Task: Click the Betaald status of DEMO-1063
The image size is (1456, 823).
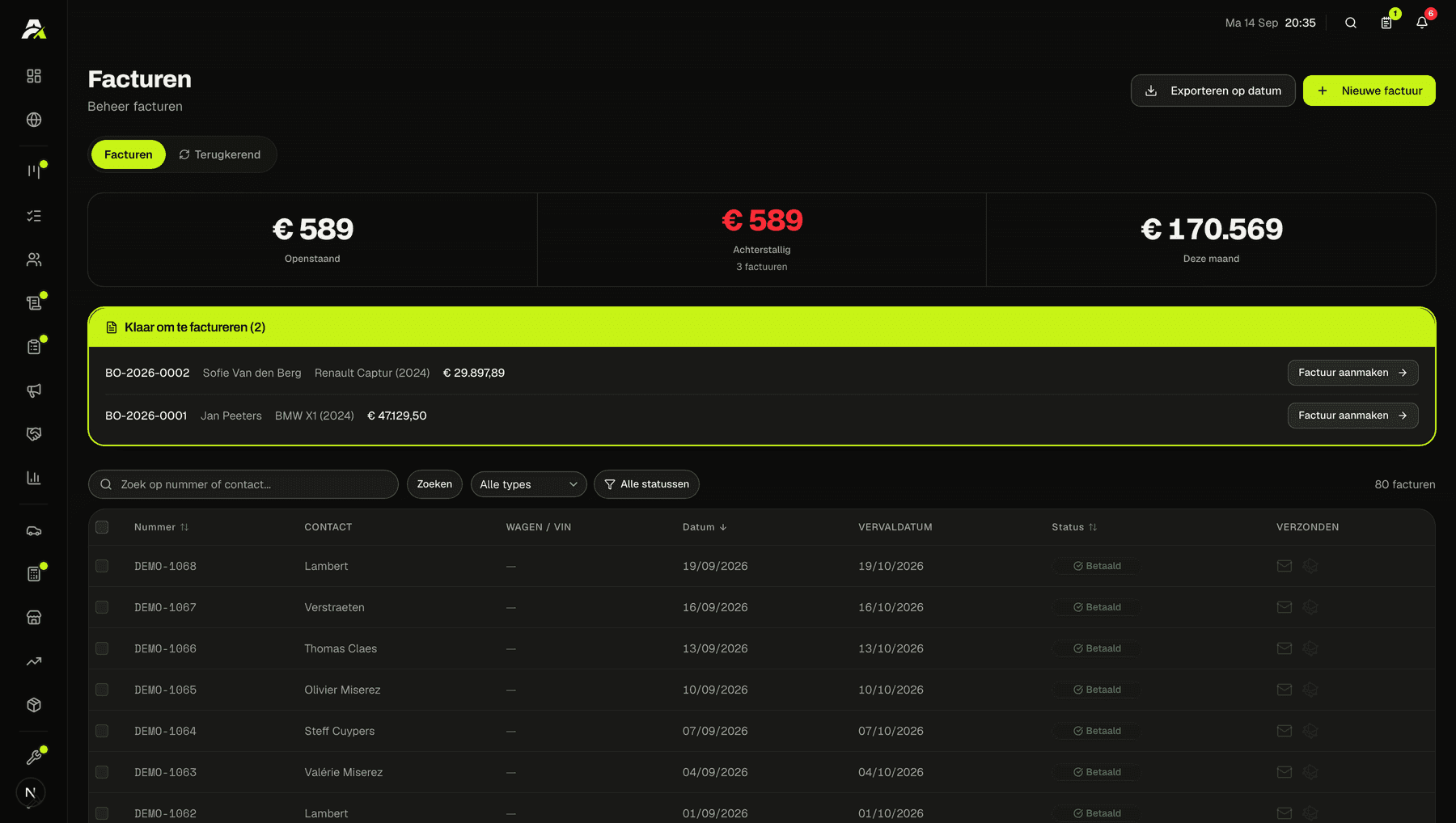Action: 1097,772
